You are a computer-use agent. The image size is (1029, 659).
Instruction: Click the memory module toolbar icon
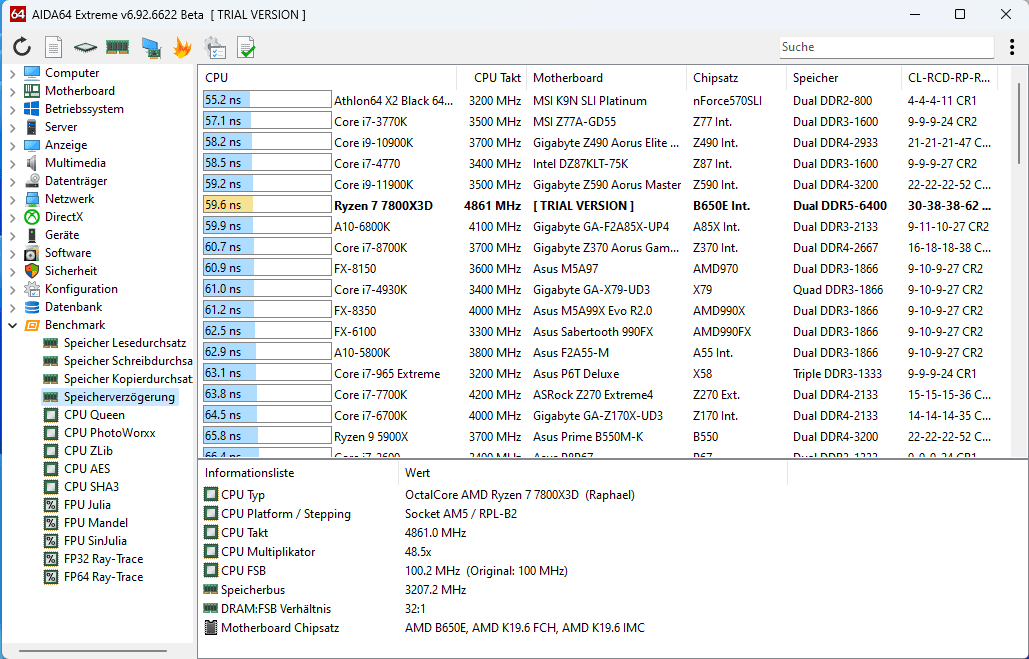pyautogui.click(x=117, y=47)
